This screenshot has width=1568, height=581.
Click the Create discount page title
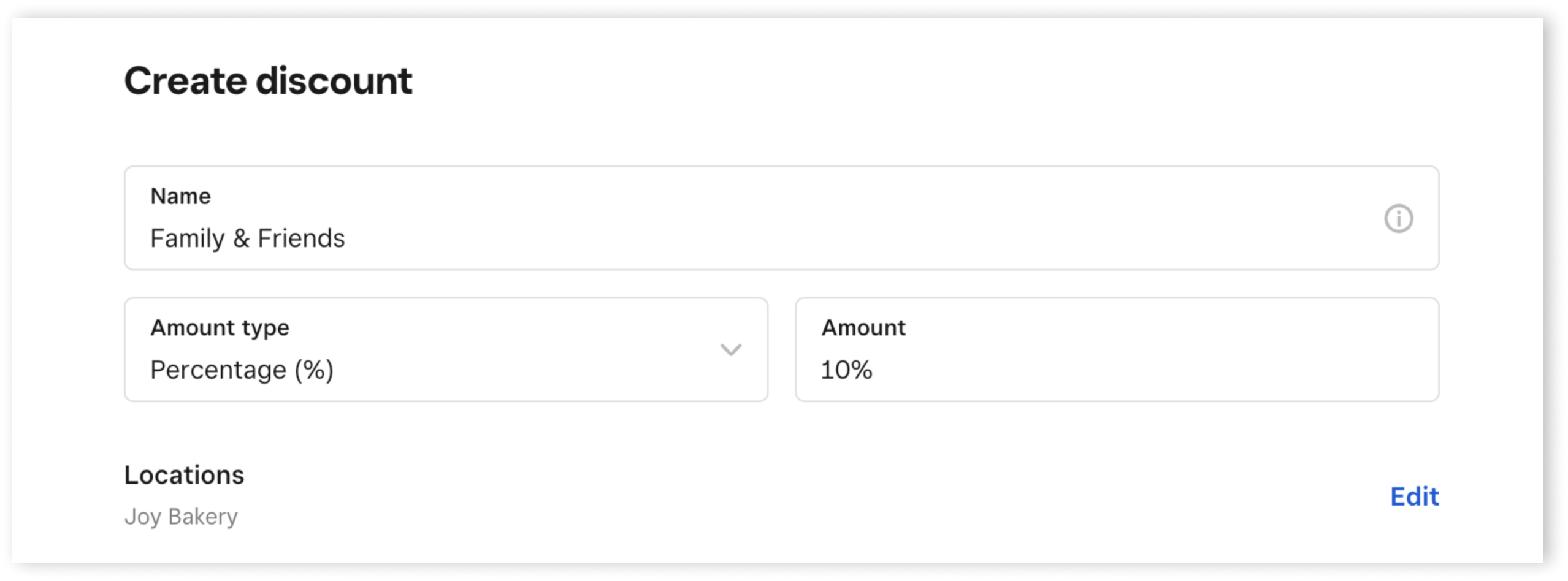pos(269,80)
